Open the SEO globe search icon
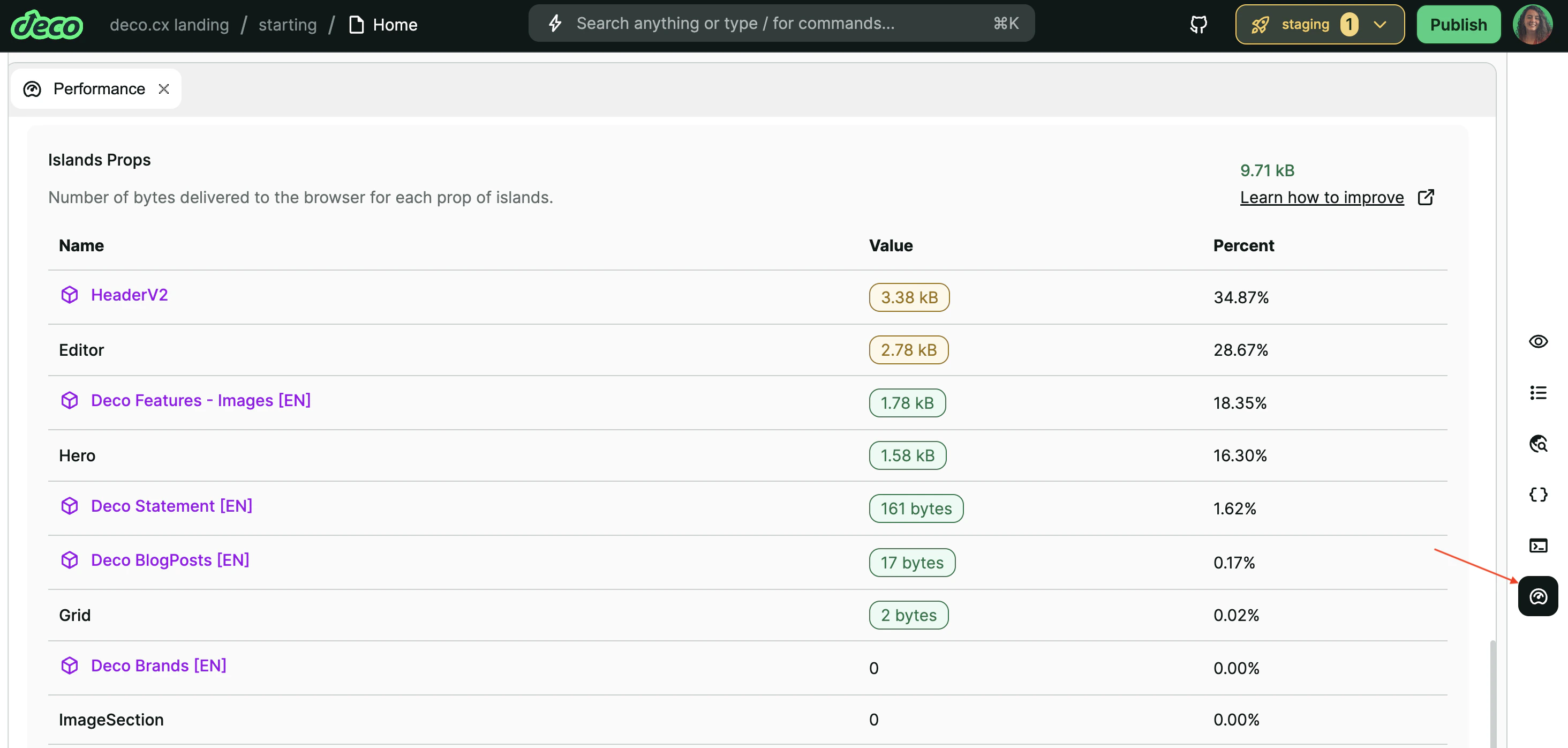This screenshot has width=1568, height=748. tap(1537, 444)
